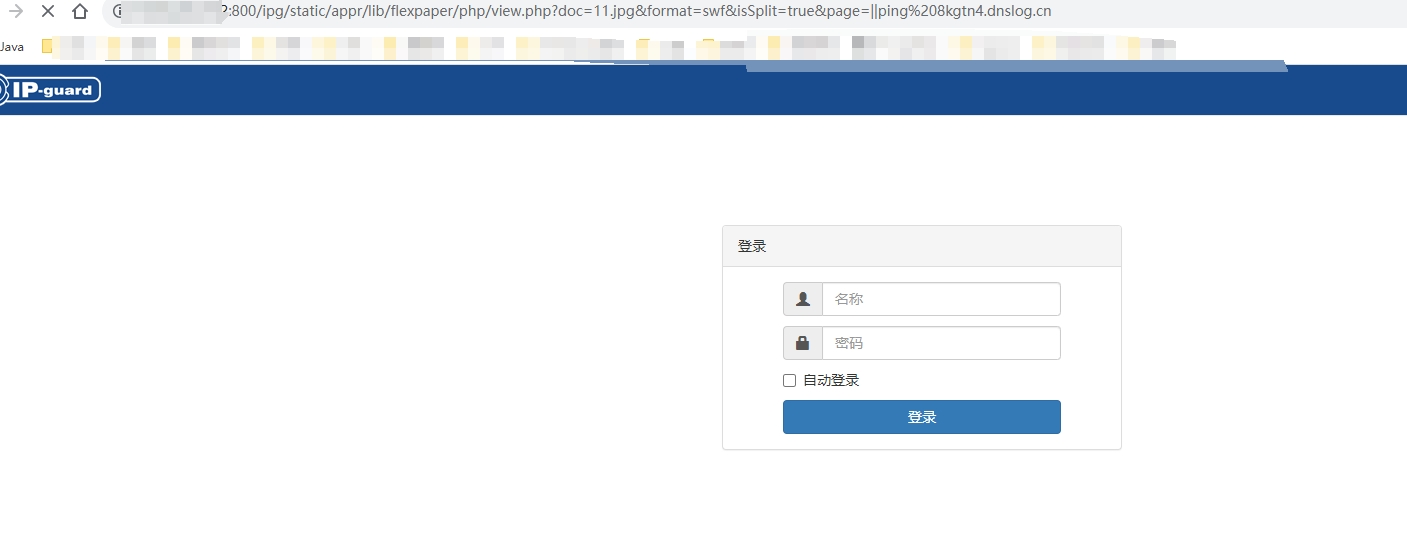This screenshot has width=1407, height=533.
Task: Click the user silhouette icon beside 名称
Action: (802, 299)
